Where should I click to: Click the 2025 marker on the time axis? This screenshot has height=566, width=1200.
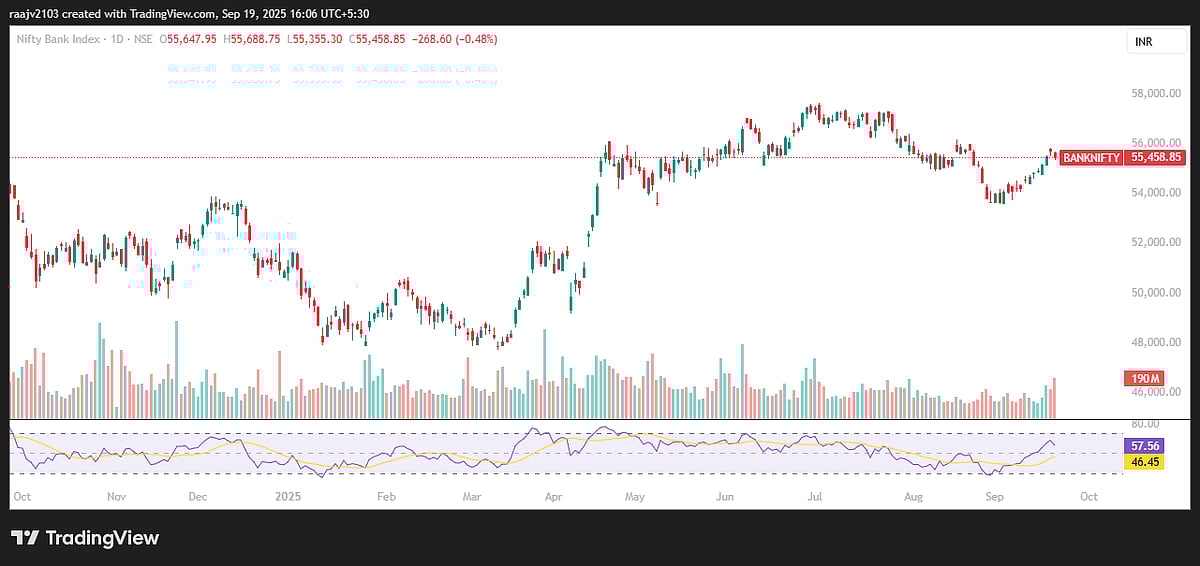tap(288, 496)
